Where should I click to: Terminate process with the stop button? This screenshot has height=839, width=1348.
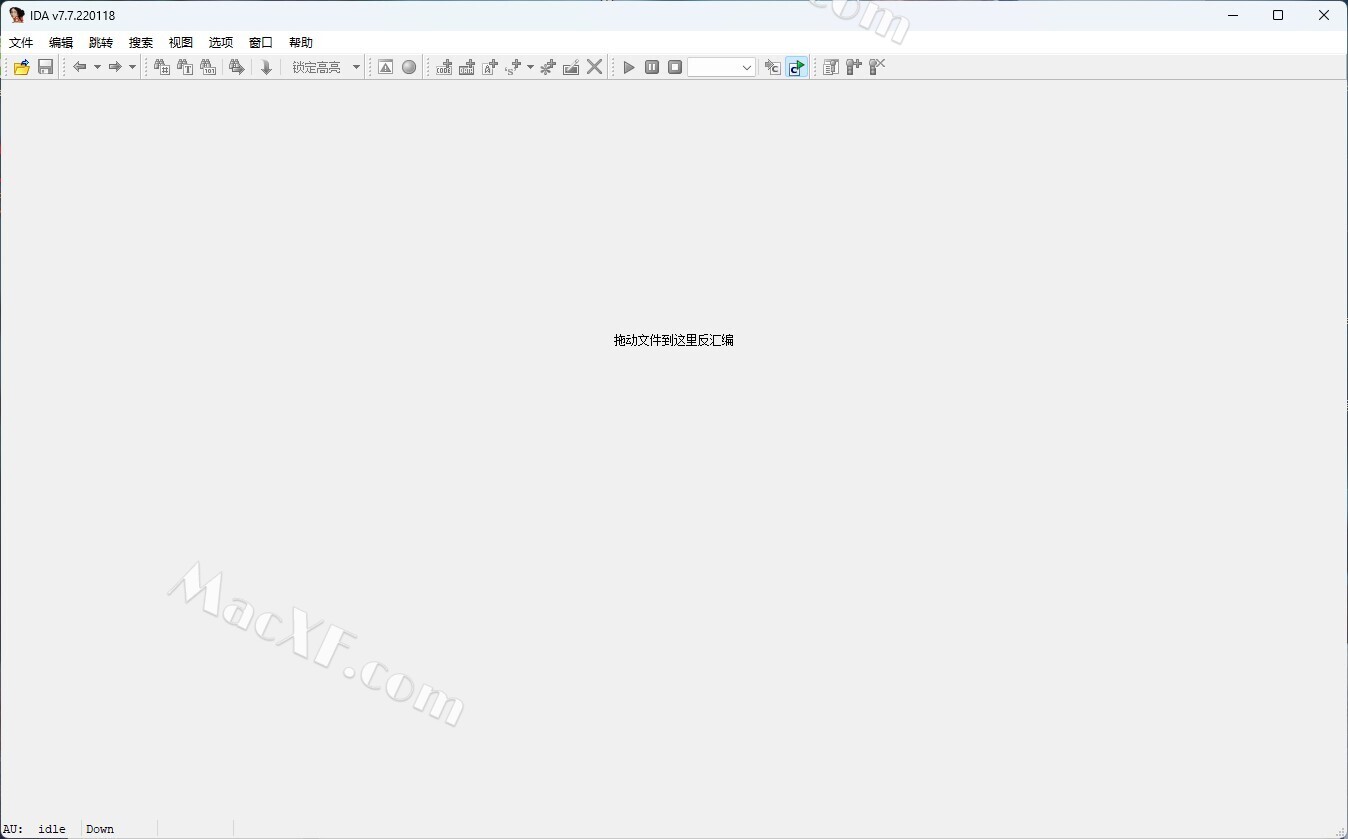click(675, 67)
